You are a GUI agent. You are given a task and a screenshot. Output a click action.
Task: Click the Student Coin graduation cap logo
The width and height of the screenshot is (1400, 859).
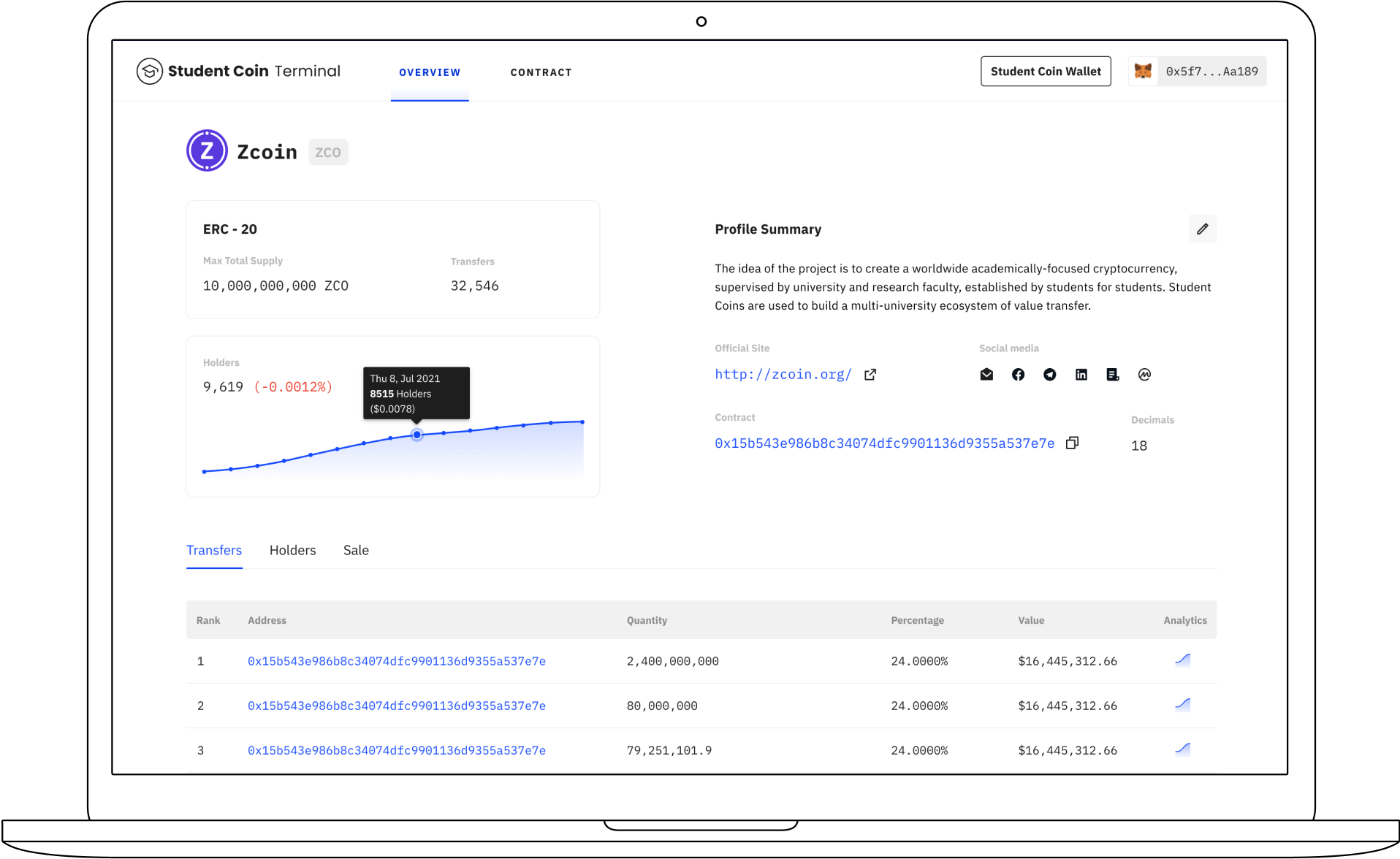[150, 72]
